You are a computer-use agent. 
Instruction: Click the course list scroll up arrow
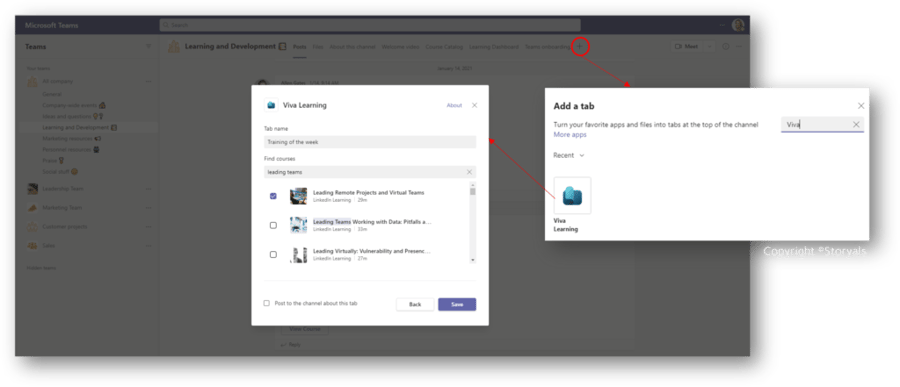472,185
